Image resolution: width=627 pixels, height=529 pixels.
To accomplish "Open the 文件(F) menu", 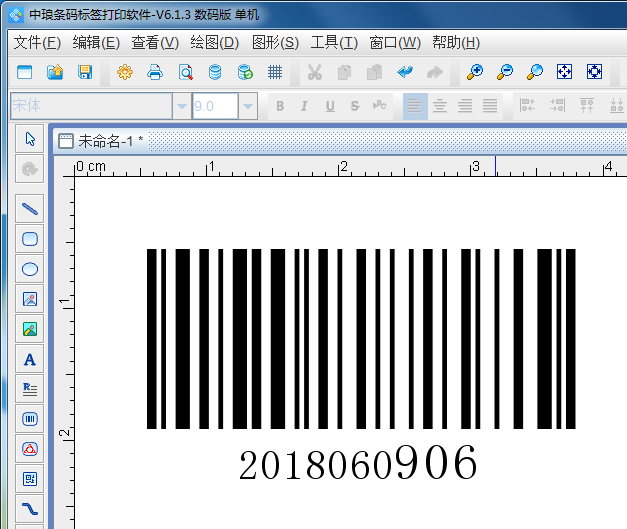I will (37, 42).
